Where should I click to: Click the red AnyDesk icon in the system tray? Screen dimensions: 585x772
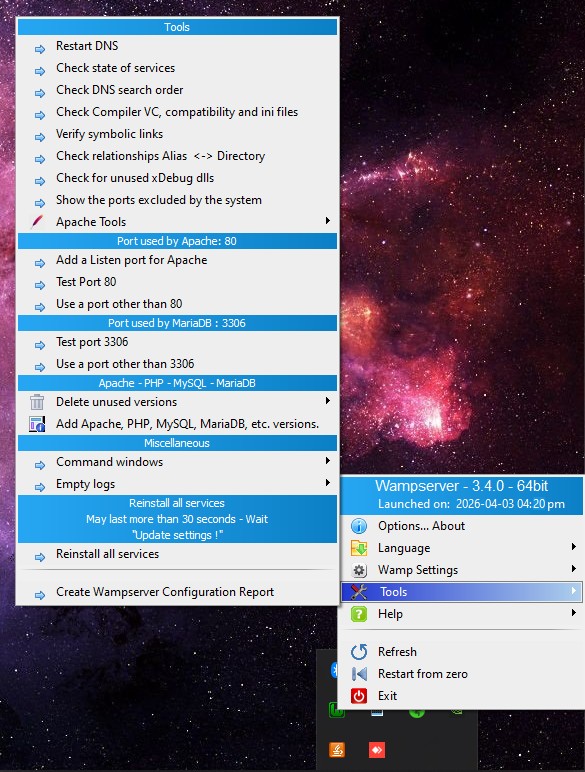[377, 750]
